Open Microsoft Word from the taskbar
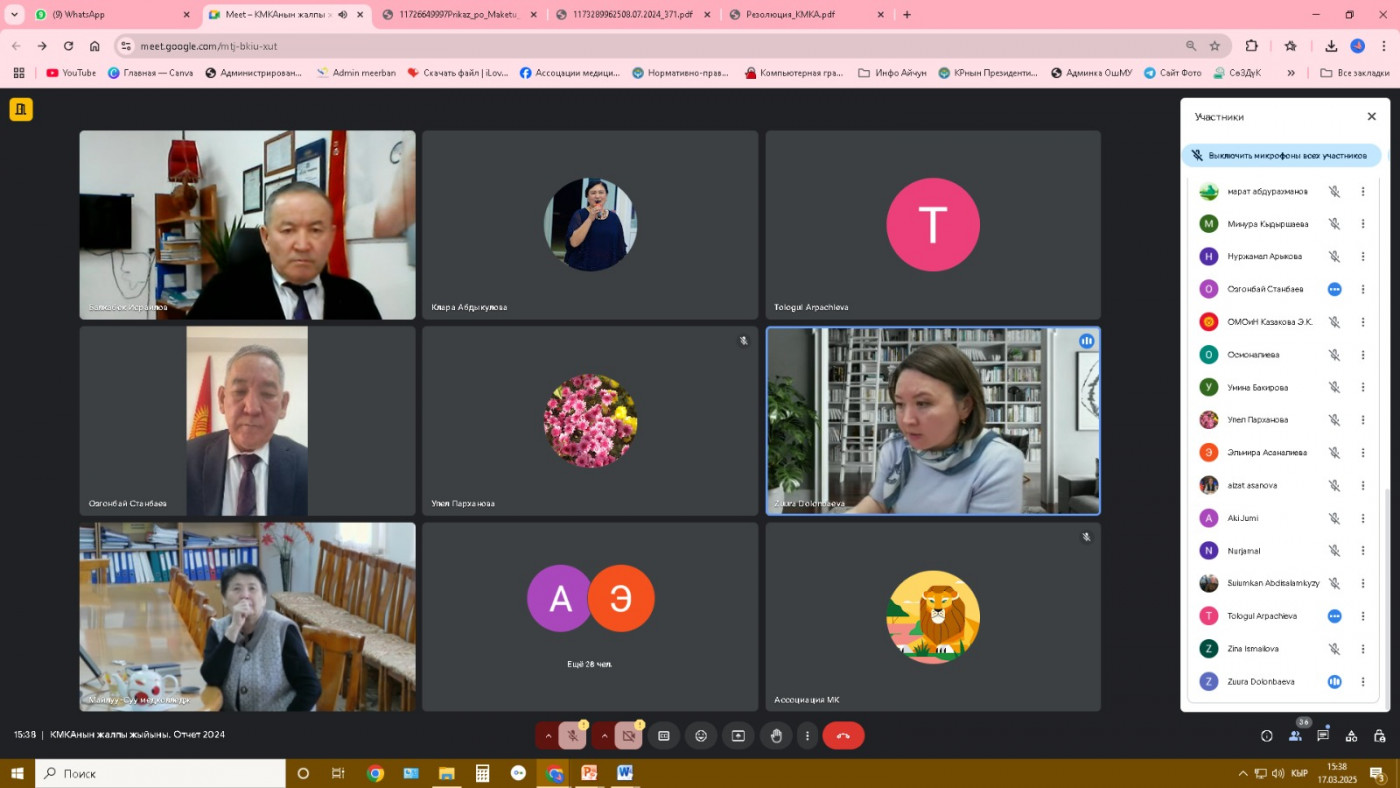 coord(625,773)
